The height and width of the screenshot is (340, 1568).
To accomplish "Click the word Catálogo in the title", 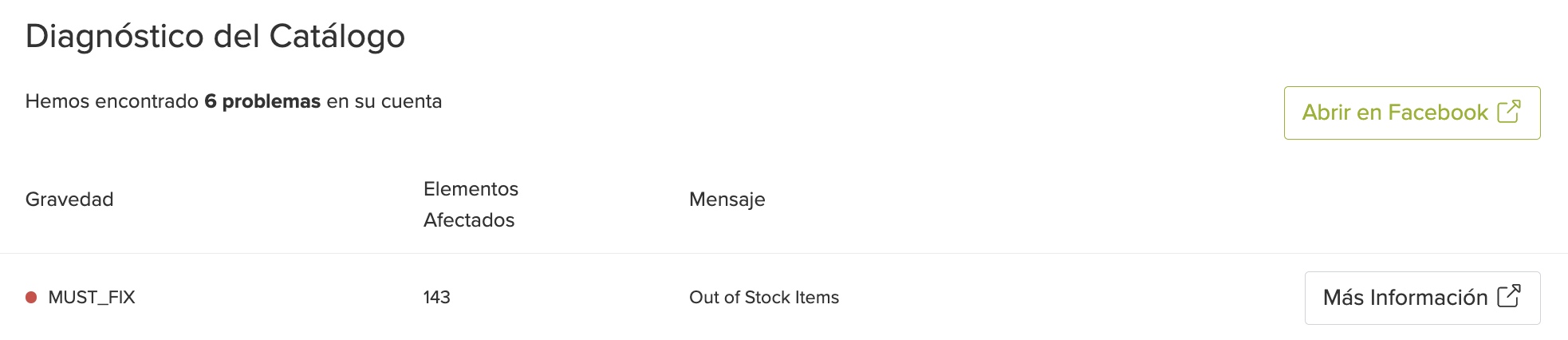I will 337,37.
